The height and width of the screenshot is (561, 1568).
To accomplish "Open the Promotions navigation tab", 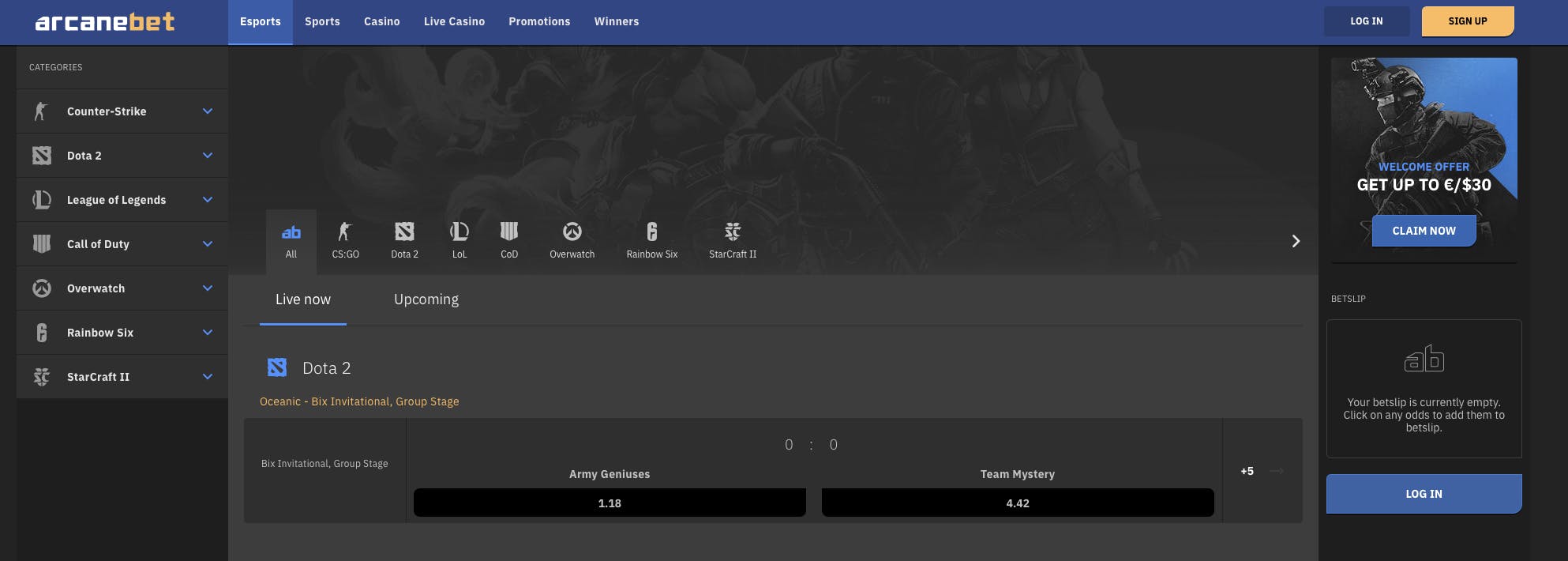I will [539, 22].
